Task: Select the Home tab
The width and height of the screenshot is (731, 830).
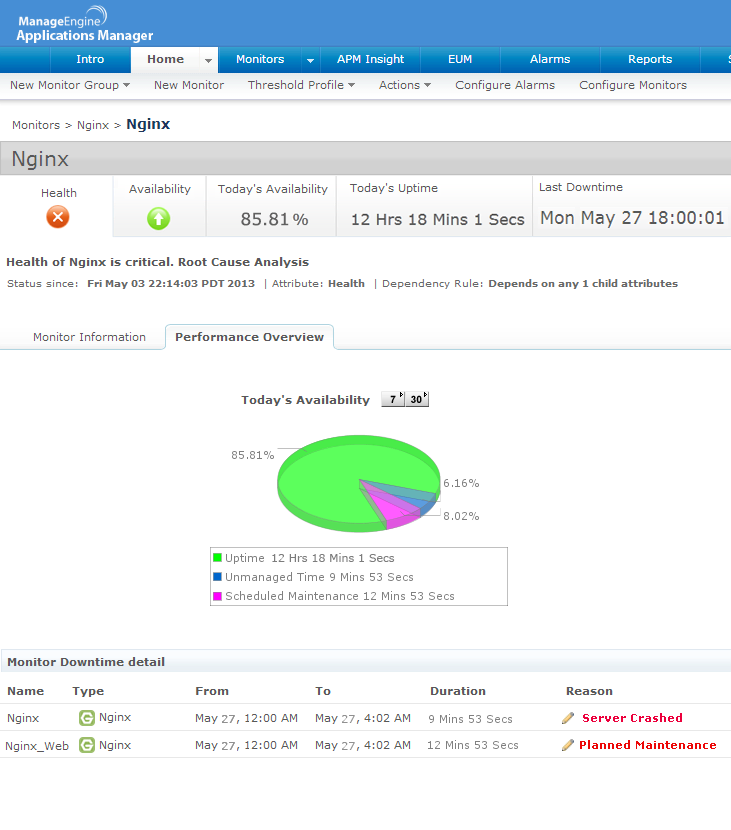Action: pyautogui.click(x=166, y=59)
